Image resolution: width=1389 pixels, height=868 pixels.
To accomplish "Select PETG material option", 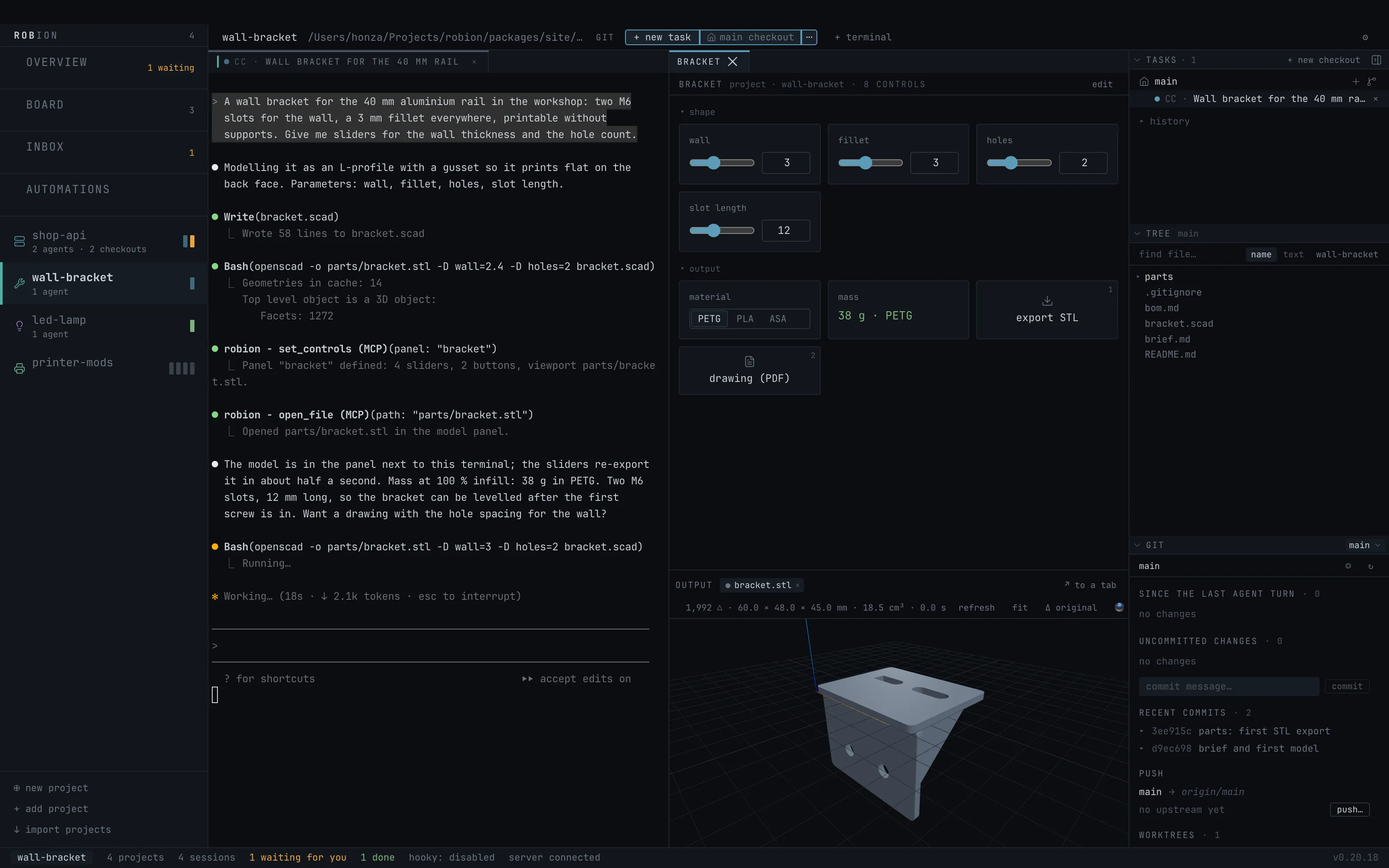I will click(x=709, y=319).
